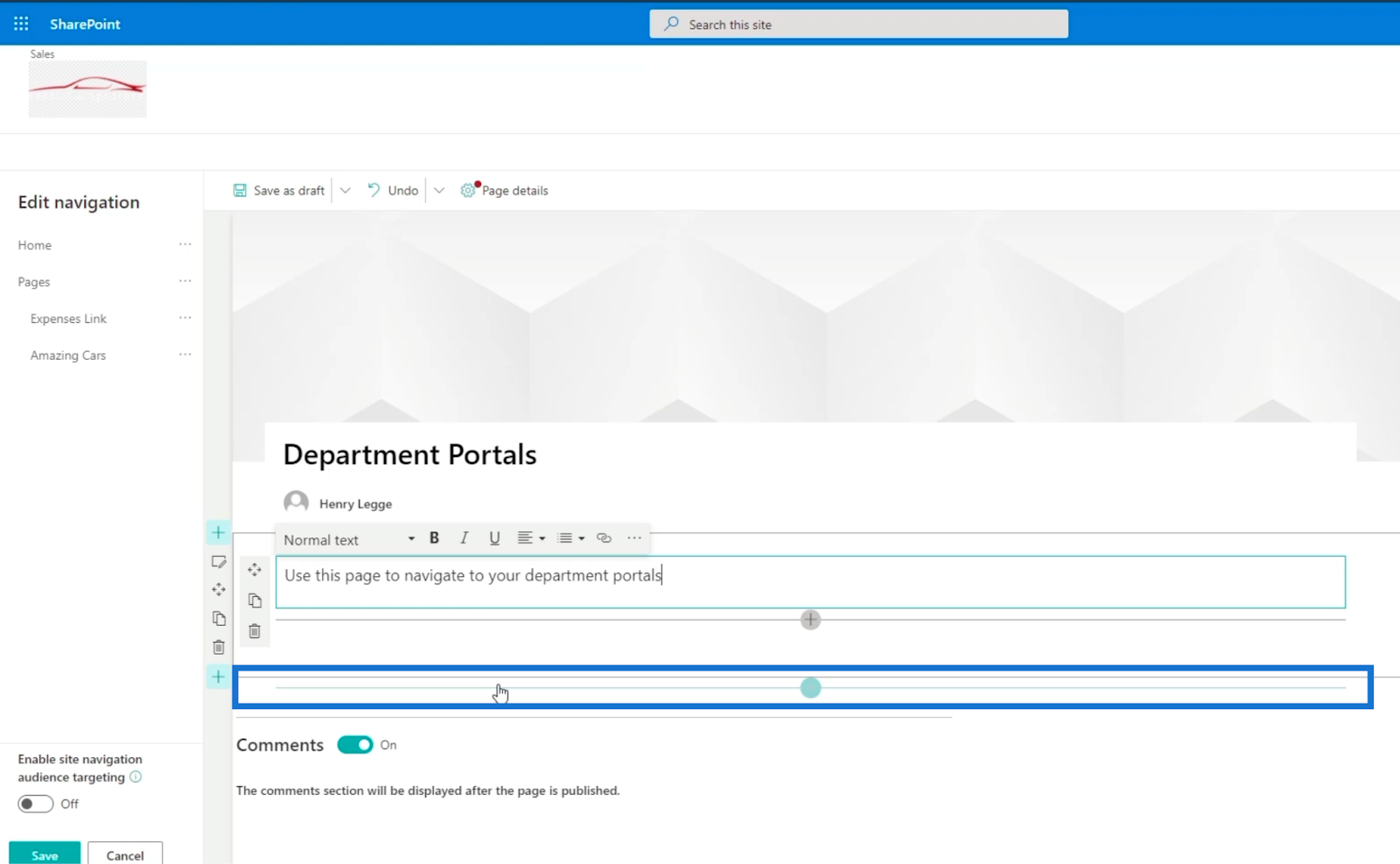Open Page details

[505, 190]
